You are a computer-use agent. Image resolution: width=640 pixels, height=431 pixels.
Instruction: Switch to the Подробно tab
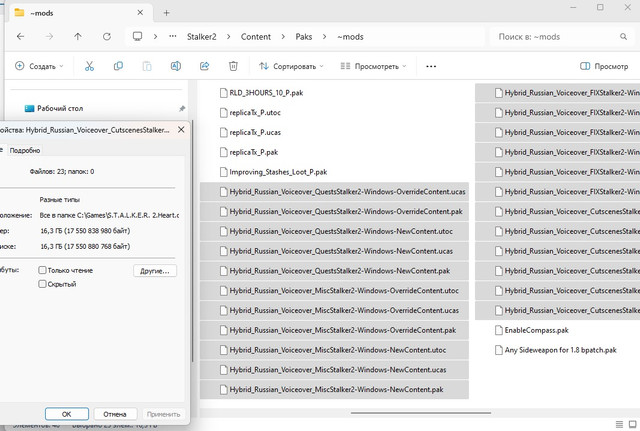(25, 151)
